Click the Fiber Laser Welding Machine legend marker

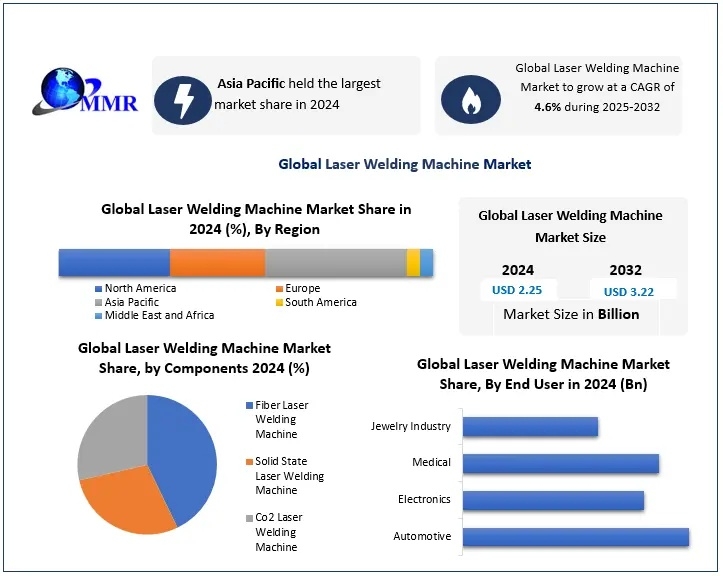[248, 406]
